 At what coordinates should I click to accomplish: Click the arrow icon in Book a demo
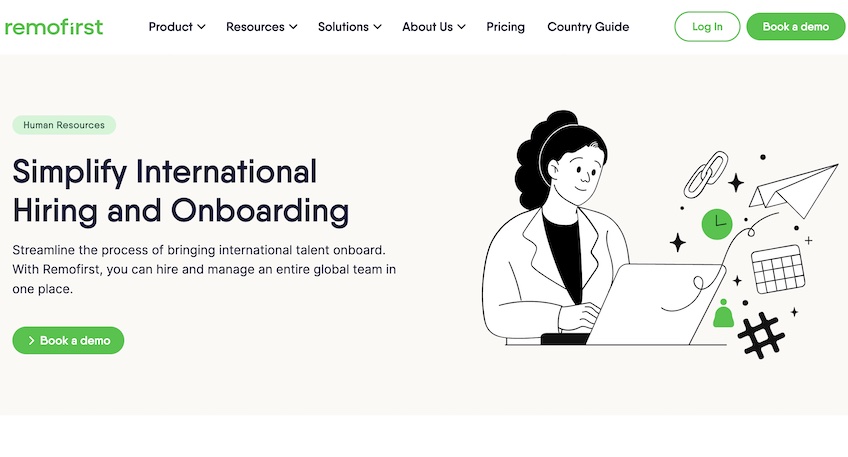pyautogui.click(x=31, y=341)
